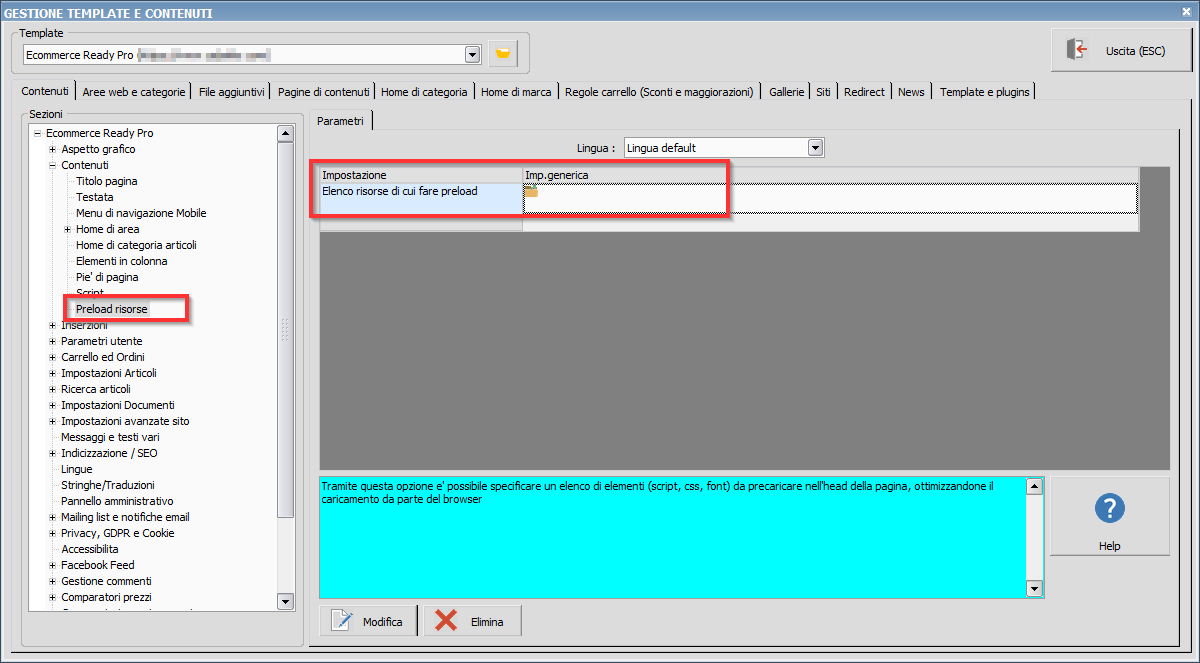The image size is (1200, 663).
Task: Go to Template e plugins tab
Action: click(x=984, y=91)
